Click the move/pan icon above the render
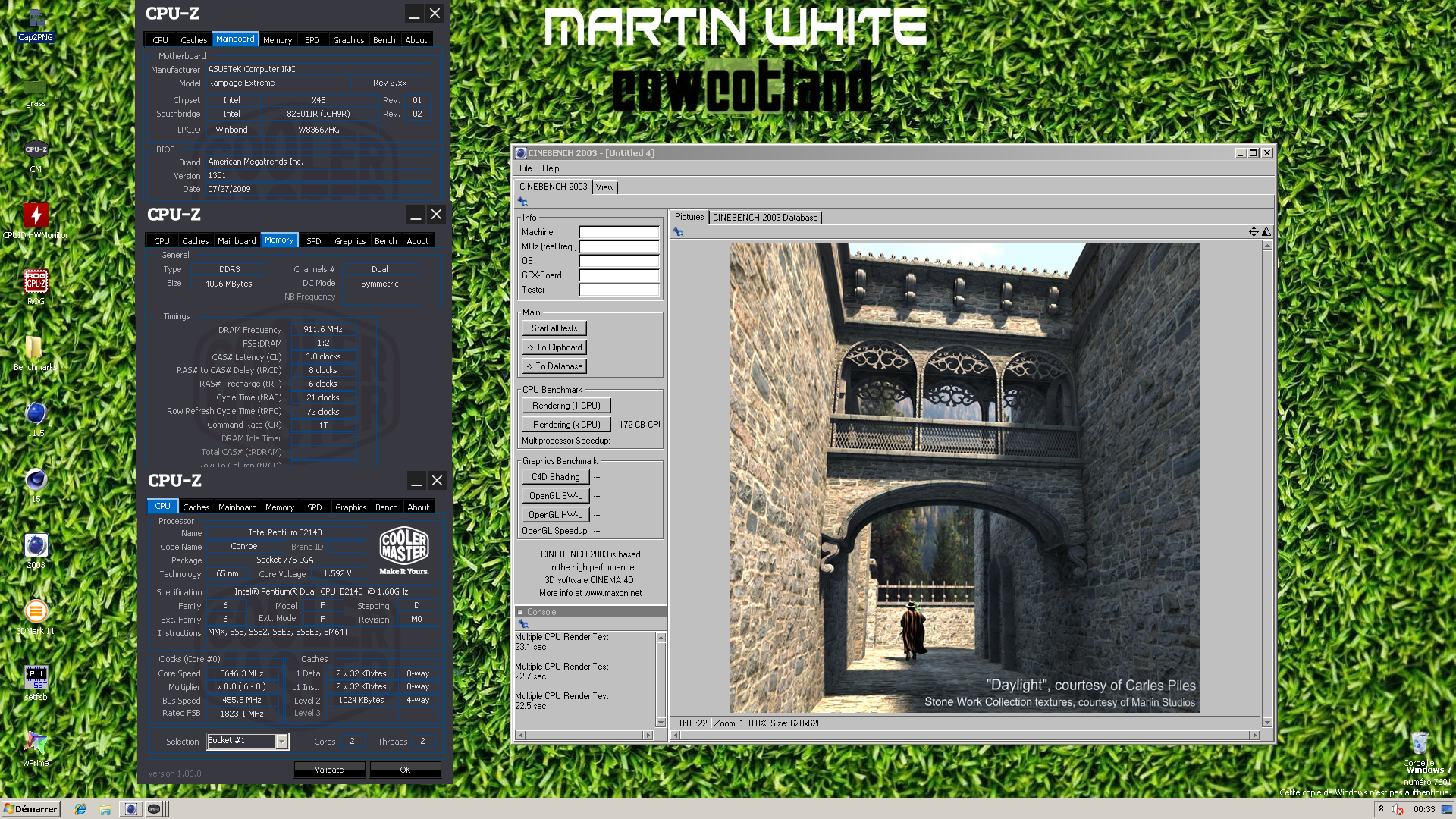The height and width of the screenshot is (819, 1456). point(1254,232)
